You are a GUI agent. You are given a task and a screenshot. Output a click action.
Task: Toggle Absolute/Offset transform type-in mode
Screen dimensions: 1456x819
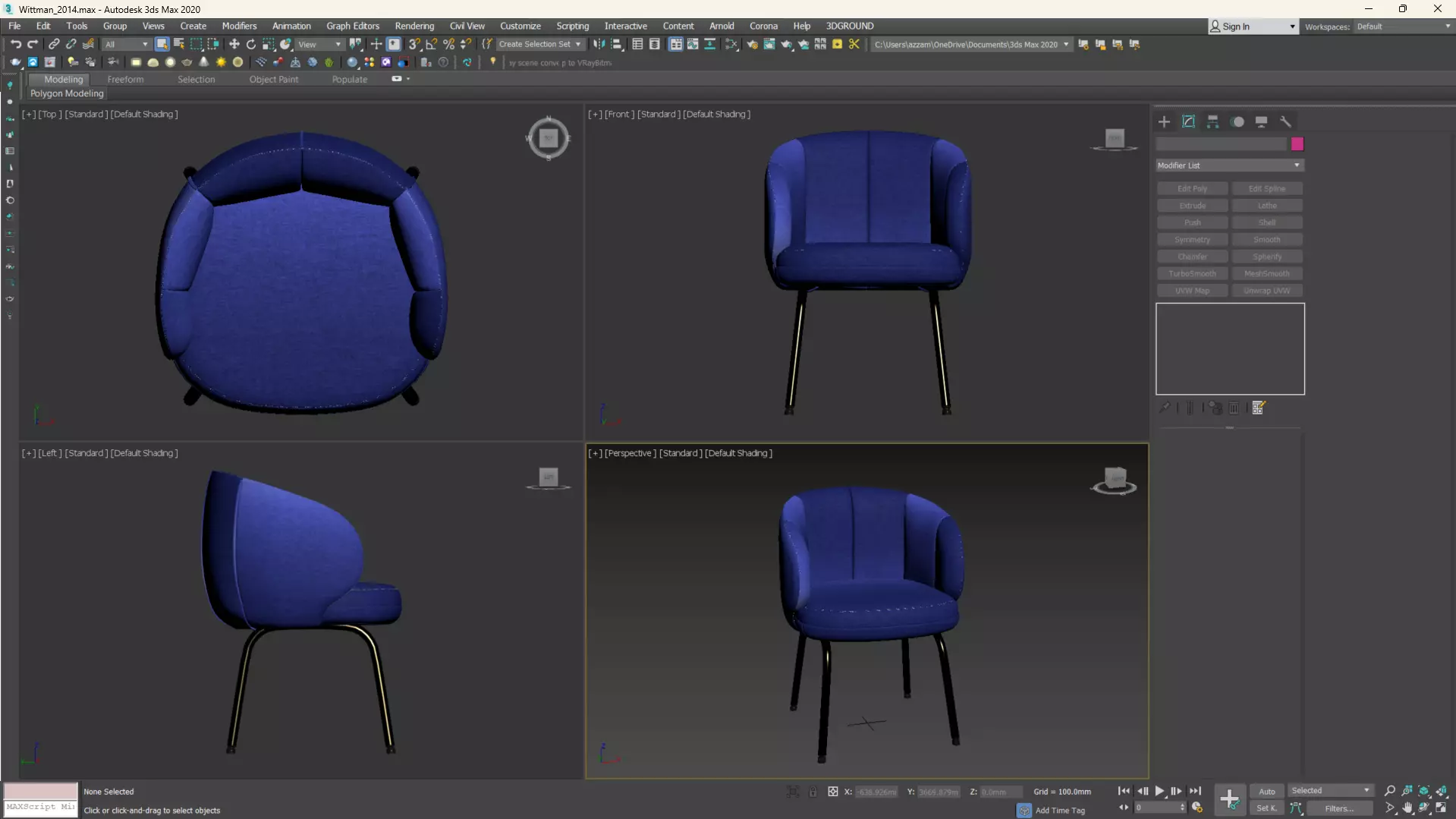833,792
